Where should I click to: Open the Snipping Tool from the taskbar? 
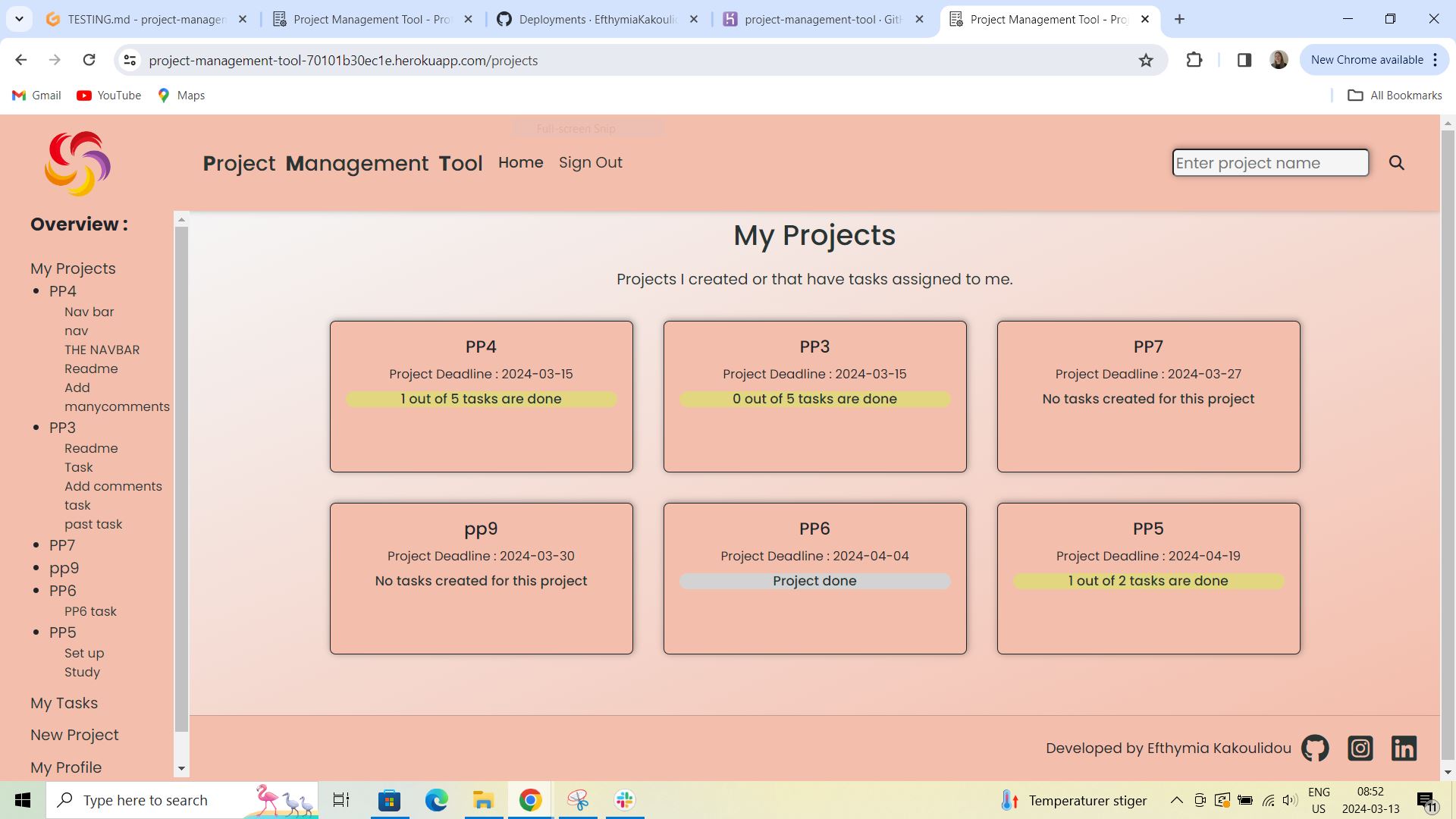point(578,799)
